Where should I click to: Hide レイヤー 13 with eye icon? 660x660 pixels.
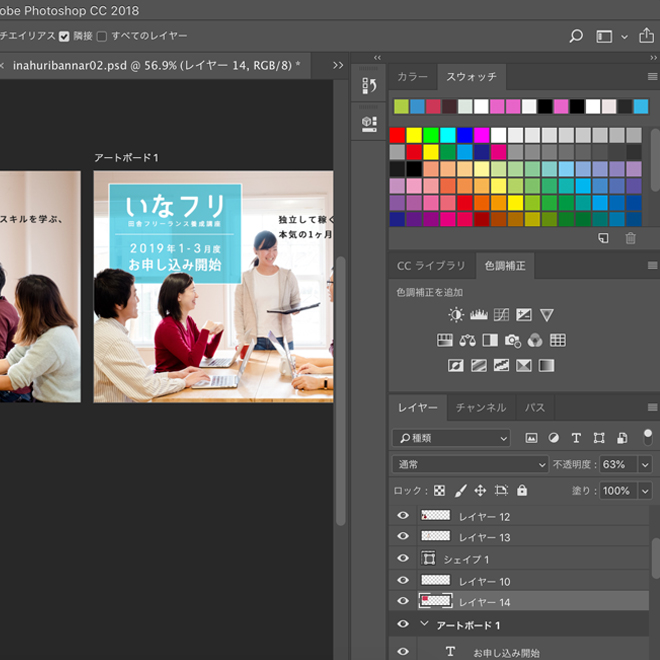pos(403,536)
